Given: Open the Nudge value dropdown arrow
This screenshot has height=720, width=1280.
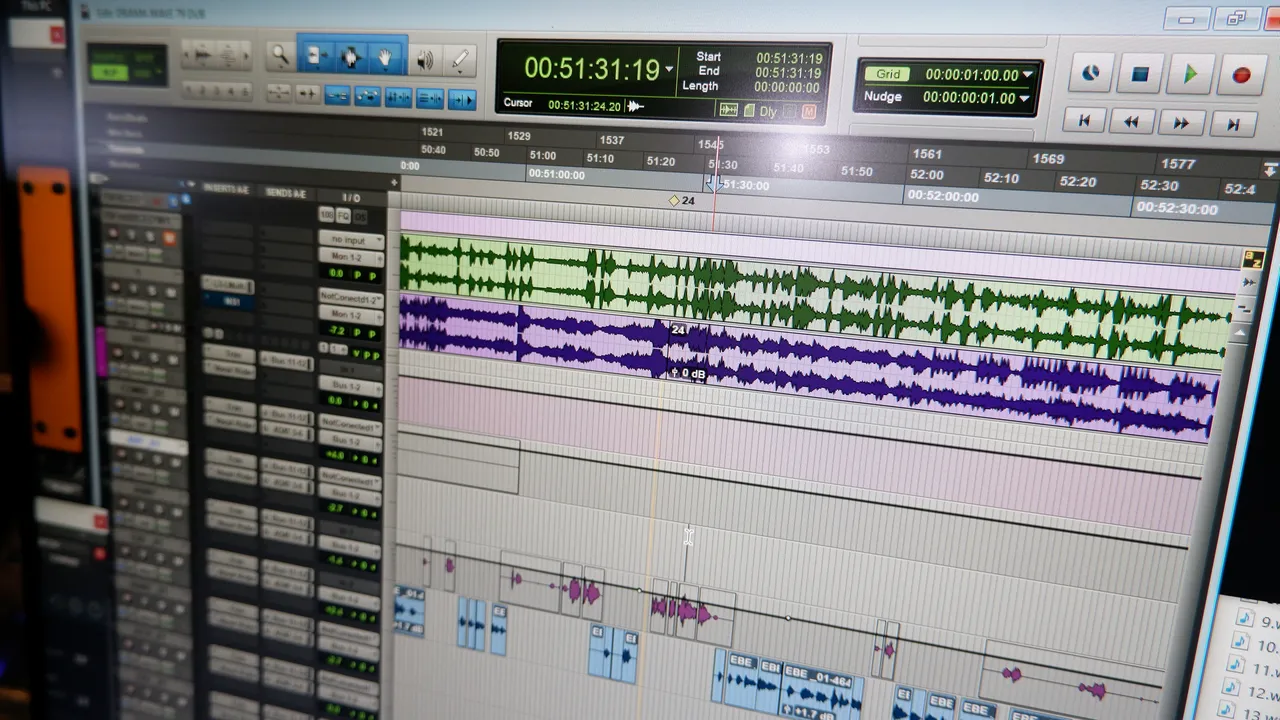Looking at the screenshot, I should pos(1023,98).
